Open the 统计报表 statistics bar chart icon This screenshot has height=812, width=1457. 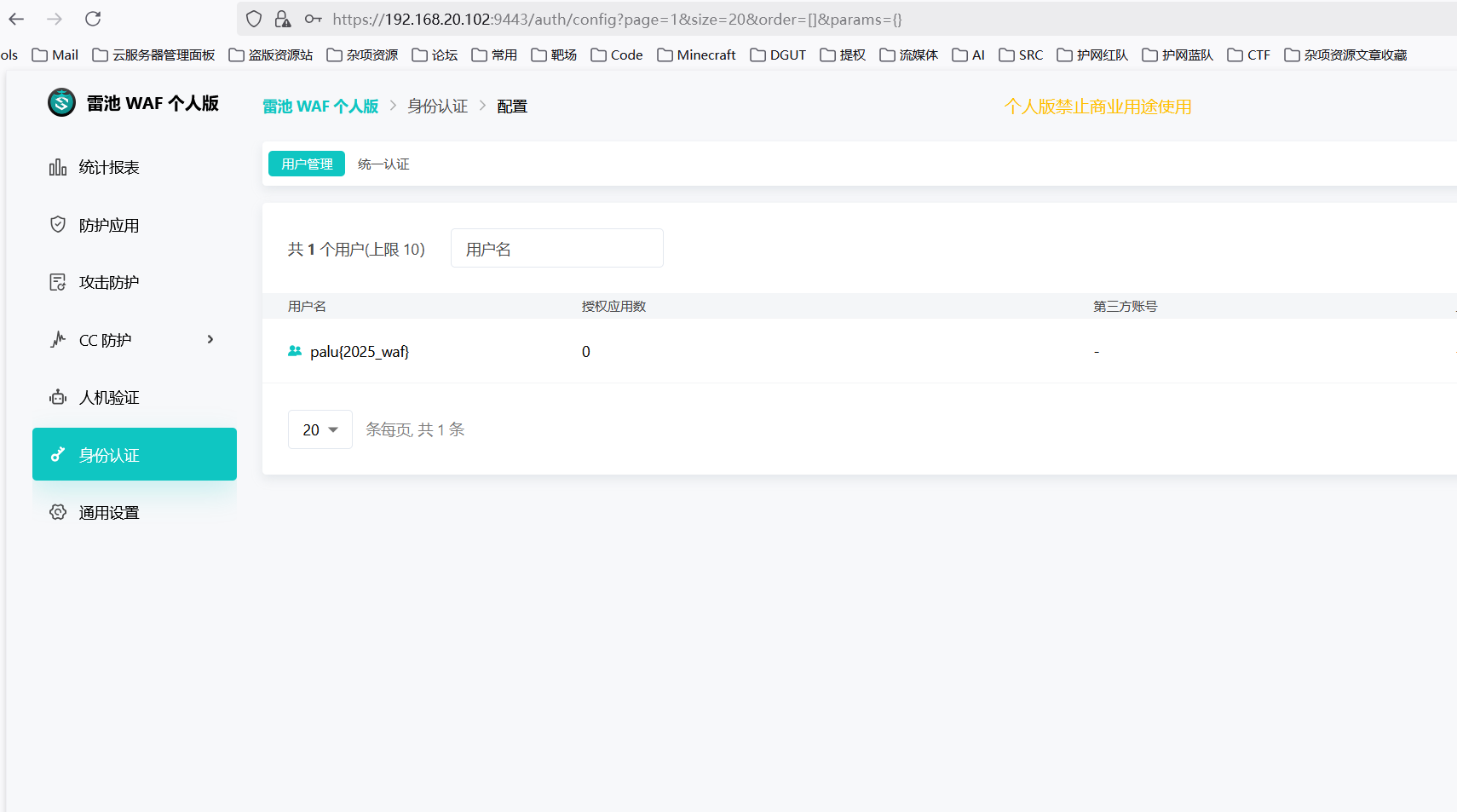(58, 168)
